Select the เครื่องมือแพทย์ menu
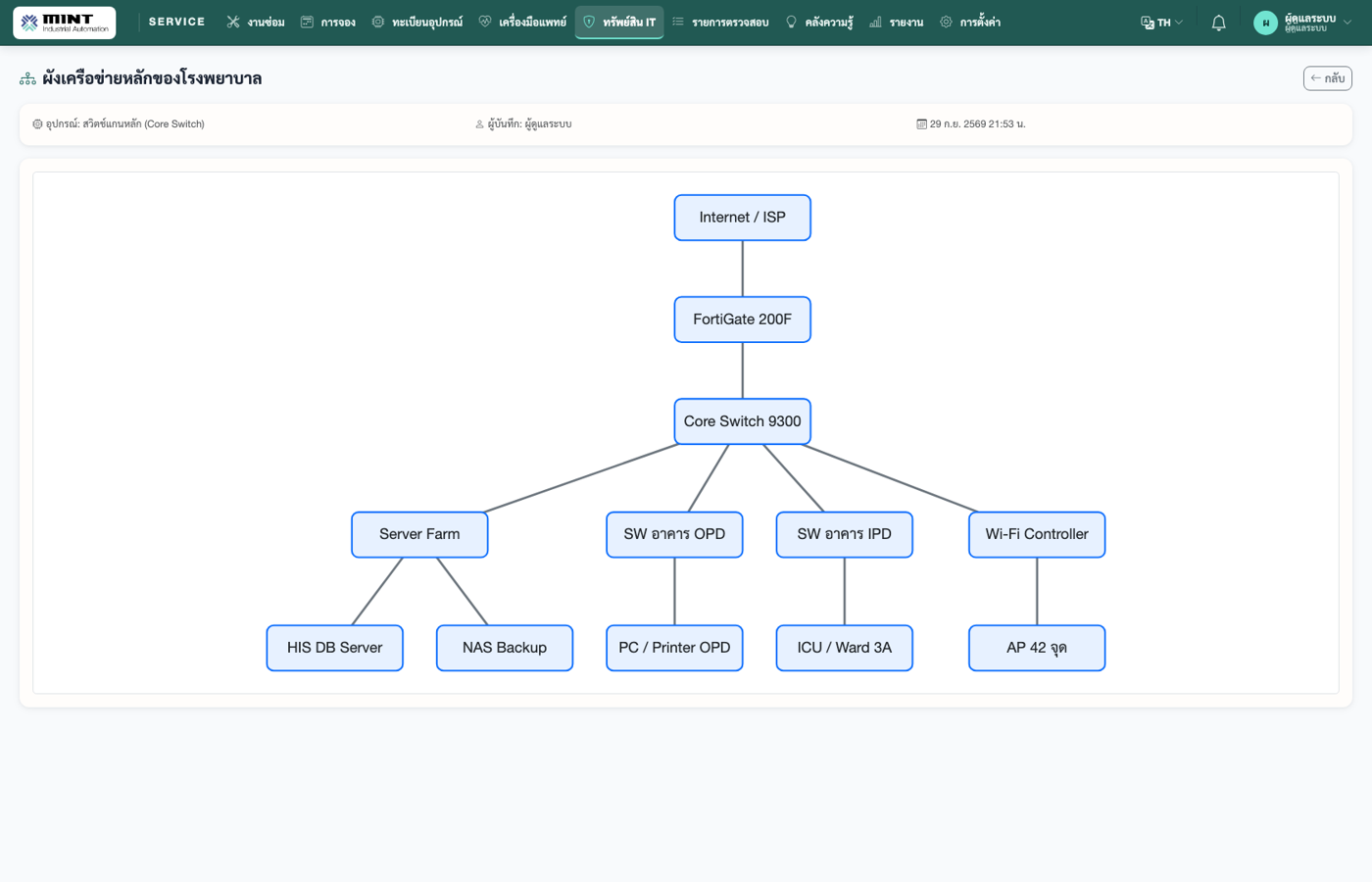Image resolution: width=1372 pixels, height=882 pixels. click(522, 22)
